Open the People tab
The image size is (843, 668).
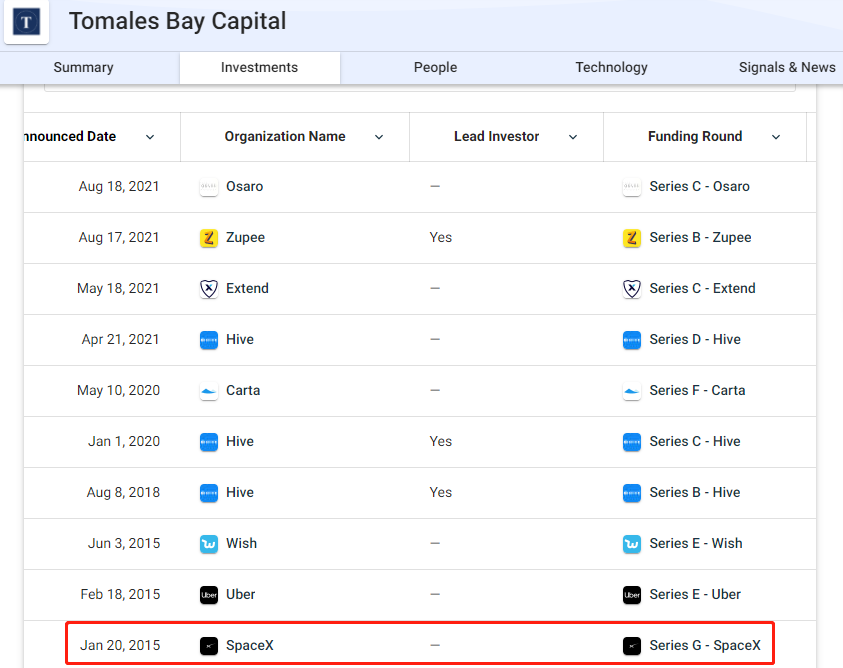coord(435,68)
